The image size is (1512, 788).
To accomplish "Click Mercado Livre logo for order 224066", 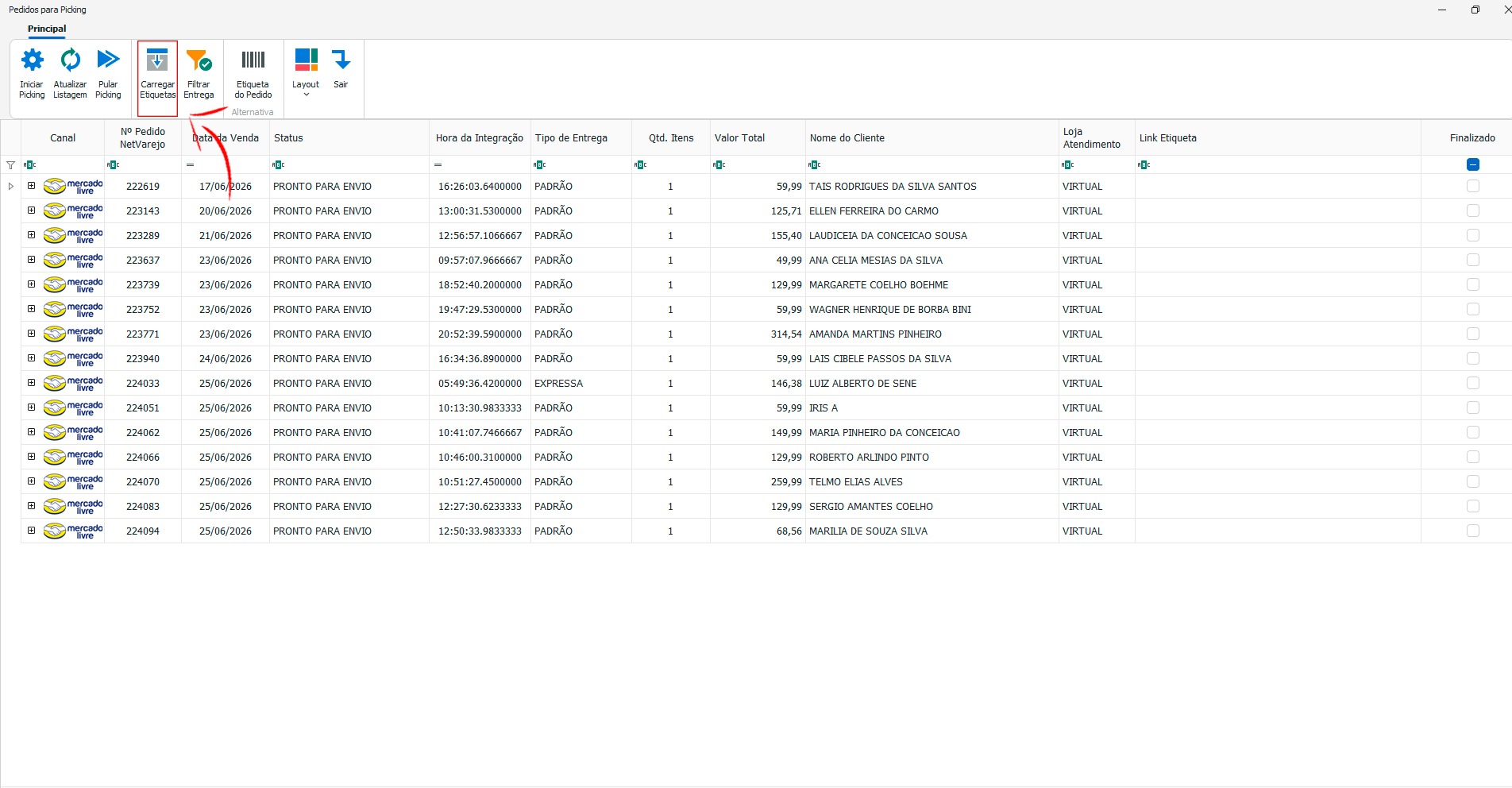I will click(73, 457).
